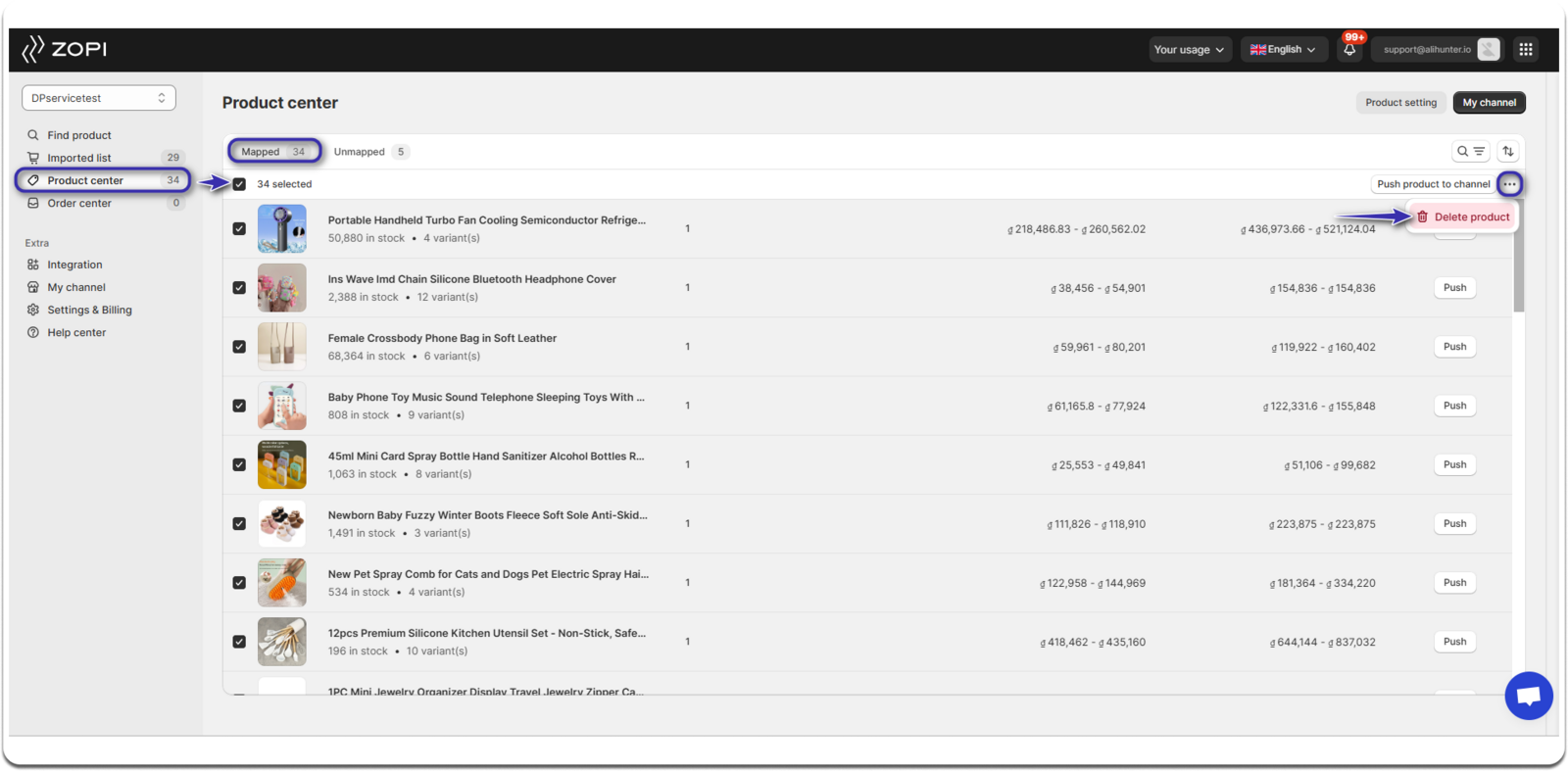Switch to the Unmapped tab
The image size is (1568, 771).
point(370,152)
